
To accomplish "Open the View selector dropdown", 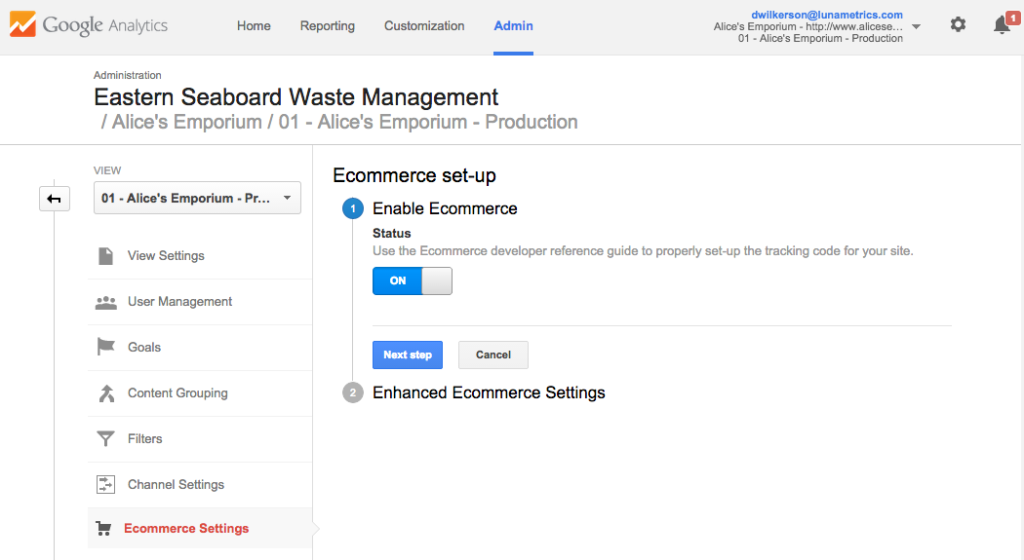I will [x=197, y=198].
